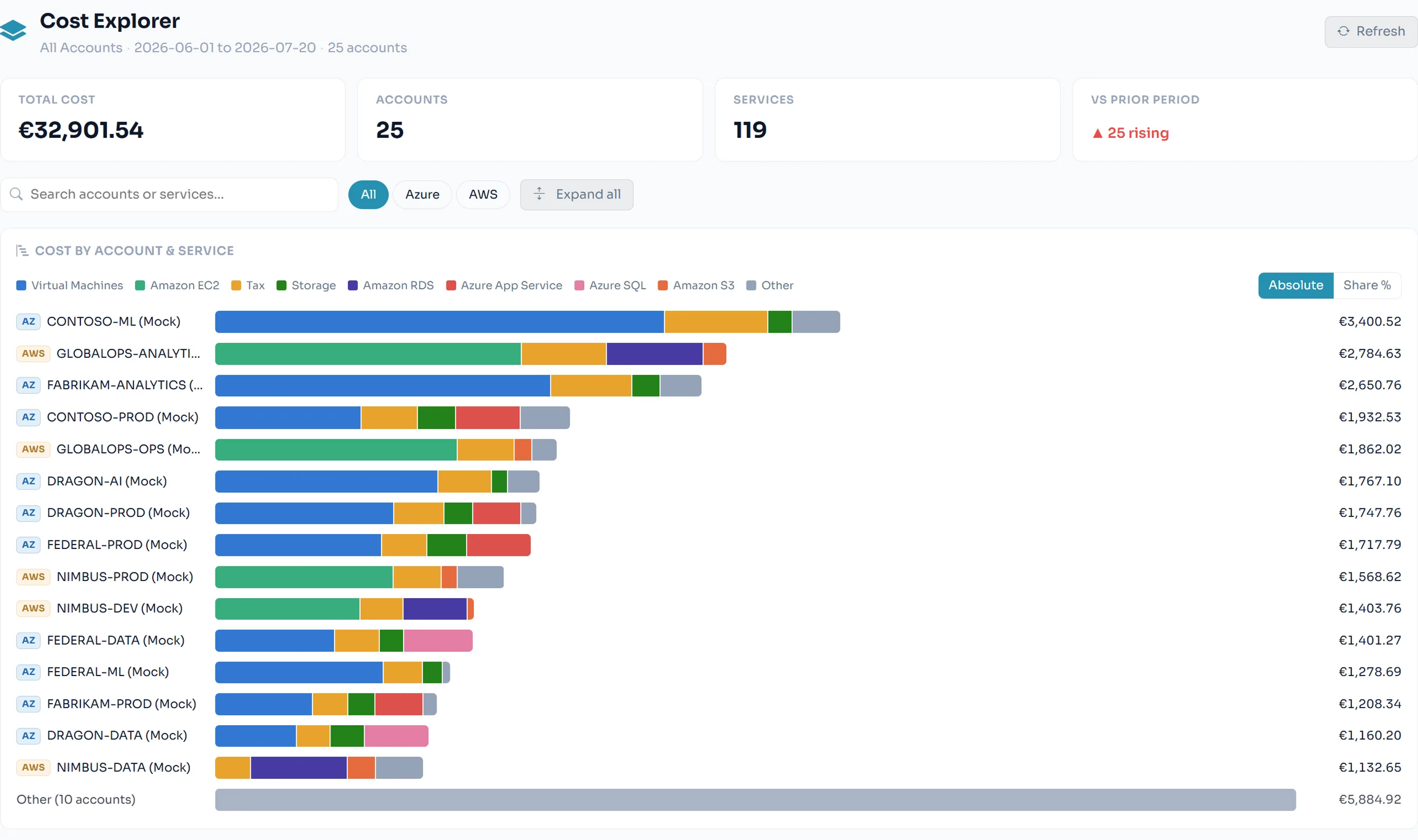Filter accounts to Azure only
This screenshot has height=840, width=1418.
pos(422,195)
